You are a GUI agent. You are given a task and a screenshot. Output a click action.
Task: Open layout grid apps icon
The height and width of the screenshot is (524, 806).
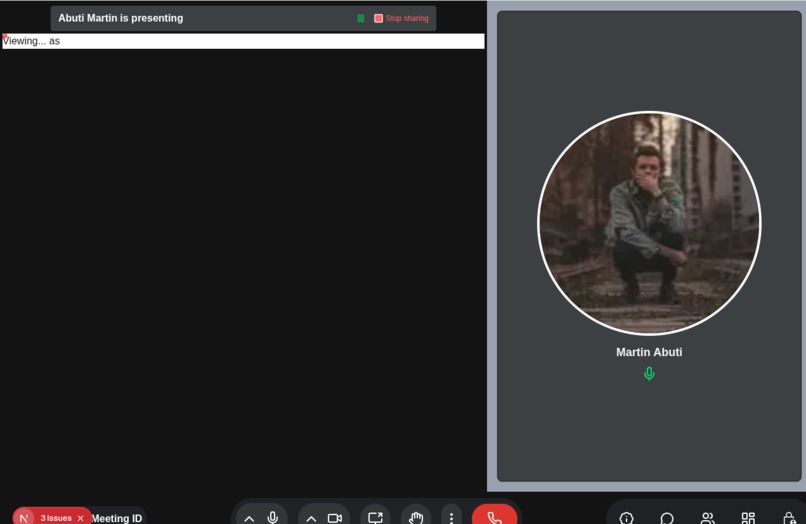(x=748, y=518)
